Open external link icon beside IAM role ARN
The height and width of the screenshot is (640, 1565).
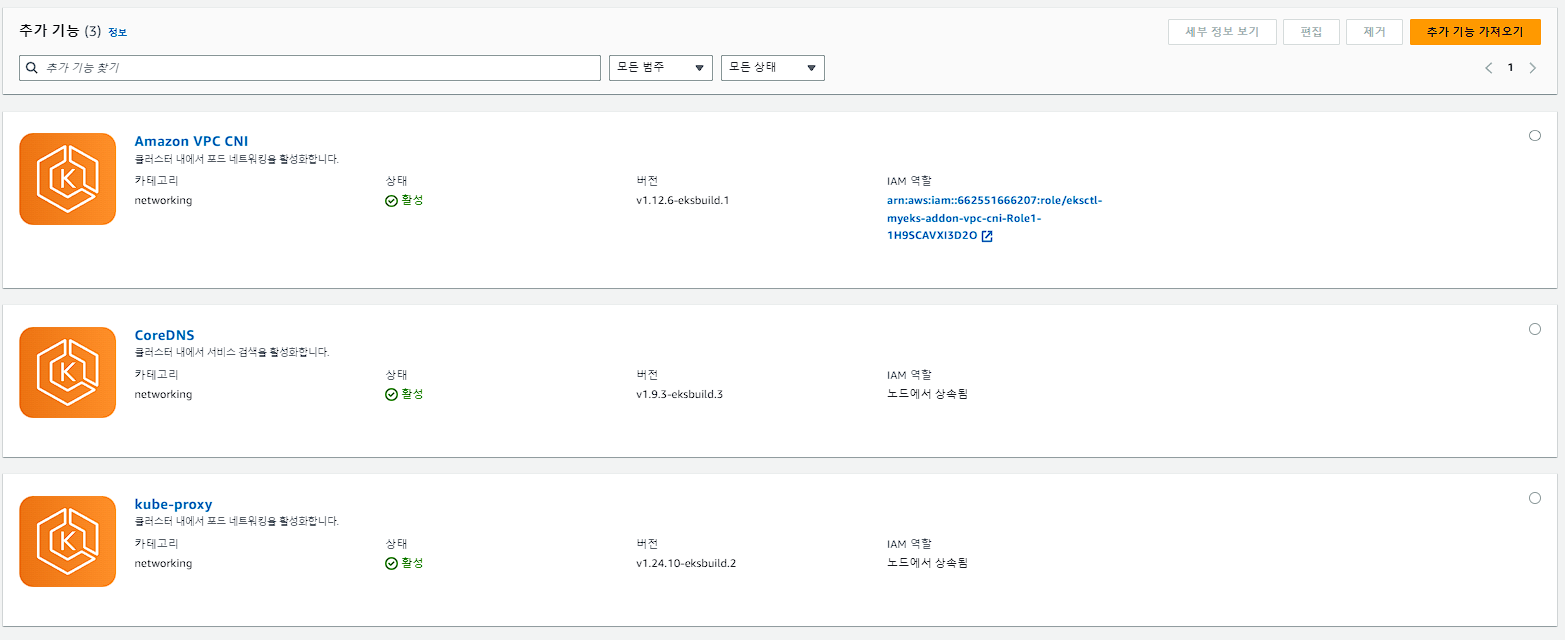987,236
